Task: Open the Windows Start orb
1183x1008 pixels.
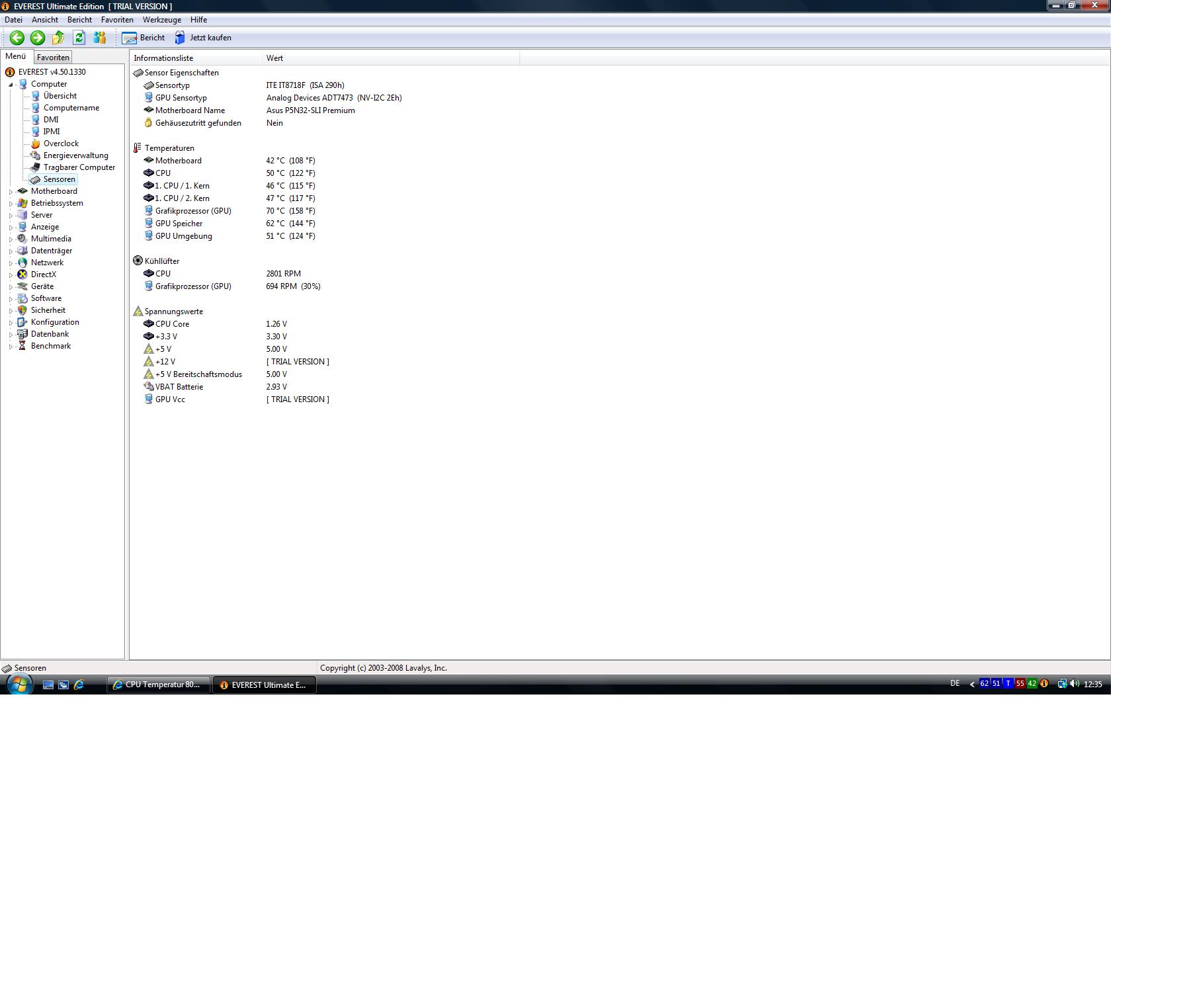Action: tap(19, 684)
